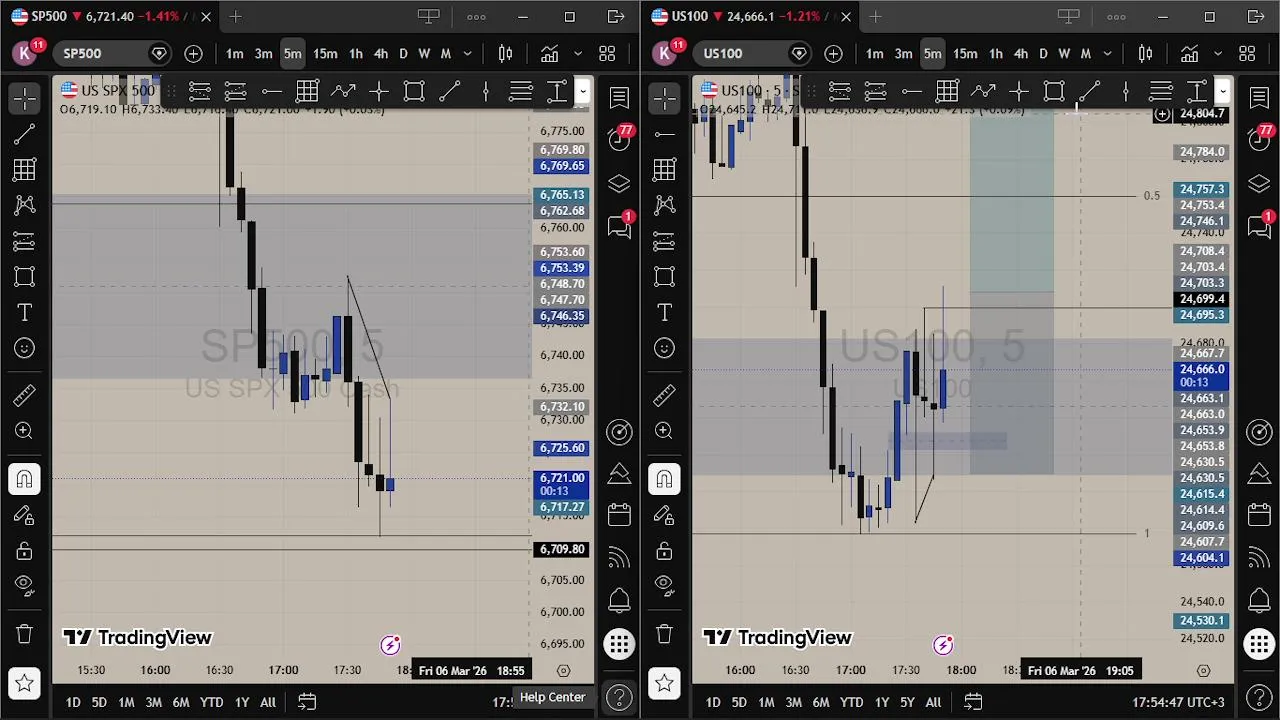Open patterns tool in SP500 left sidebar
The image size is (1280, 720).
click(x=24, y=205)
